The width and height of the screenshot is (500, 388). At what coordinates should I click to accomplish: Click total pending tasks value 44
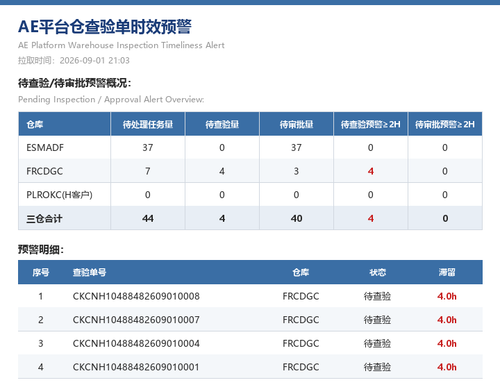pyautogui.click(x=148, y=219)
